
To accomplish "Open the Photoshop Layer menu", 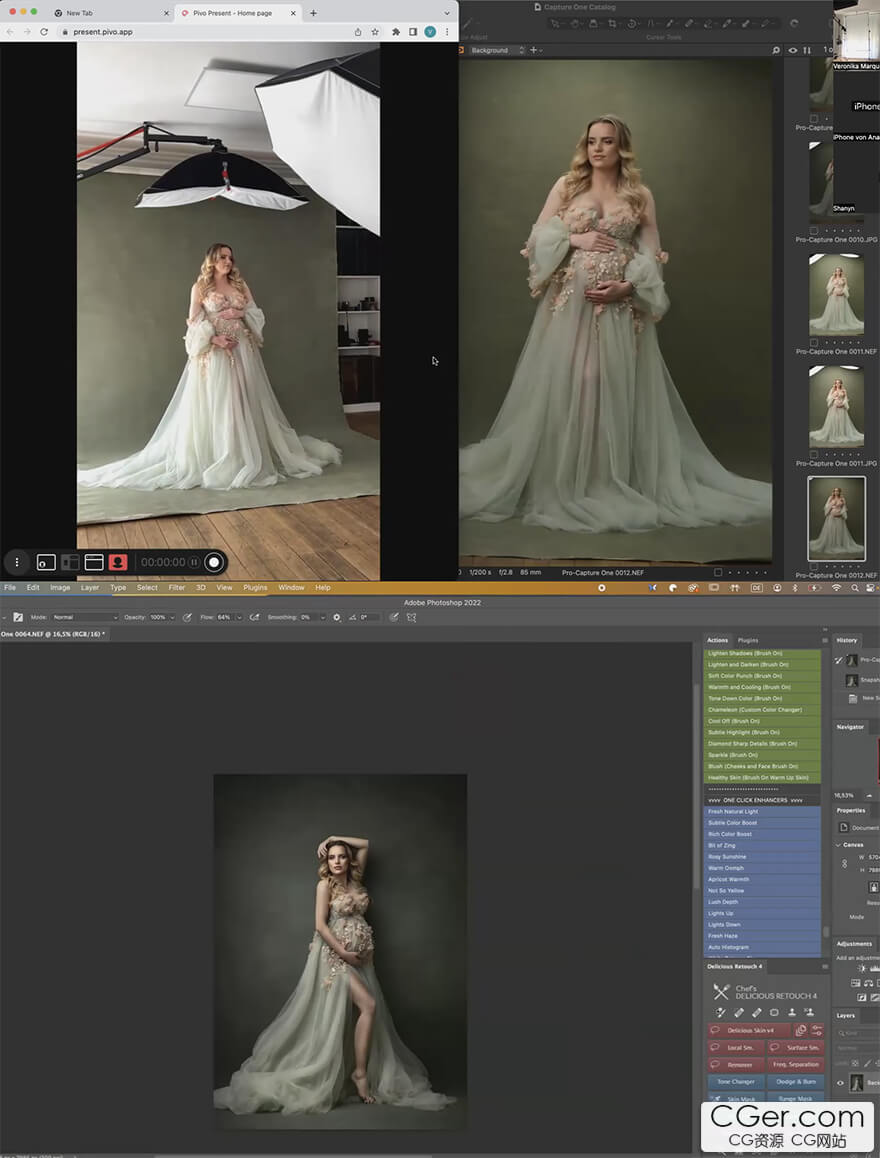I will click(x=90, y=588).
